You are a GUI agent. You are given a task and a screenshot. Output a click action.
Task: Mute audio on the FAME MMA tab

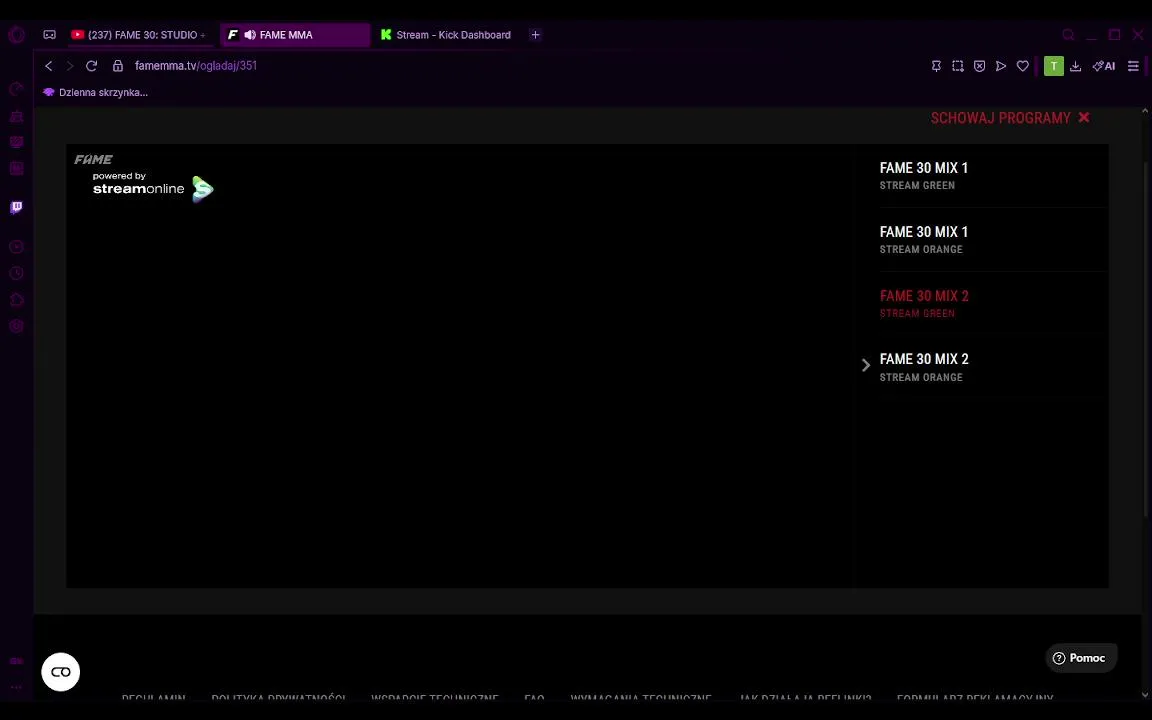[x=250, y=35]
